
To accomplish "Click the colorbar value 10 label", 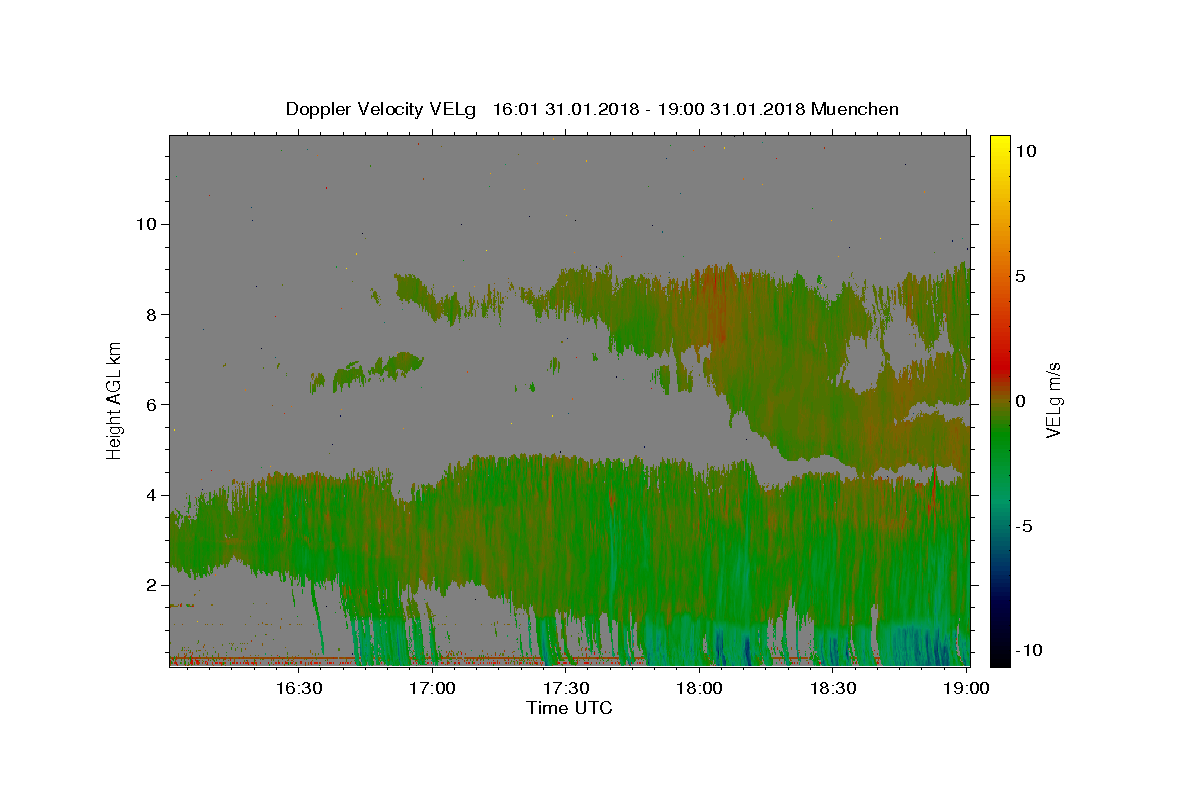I will (1026, 151).
